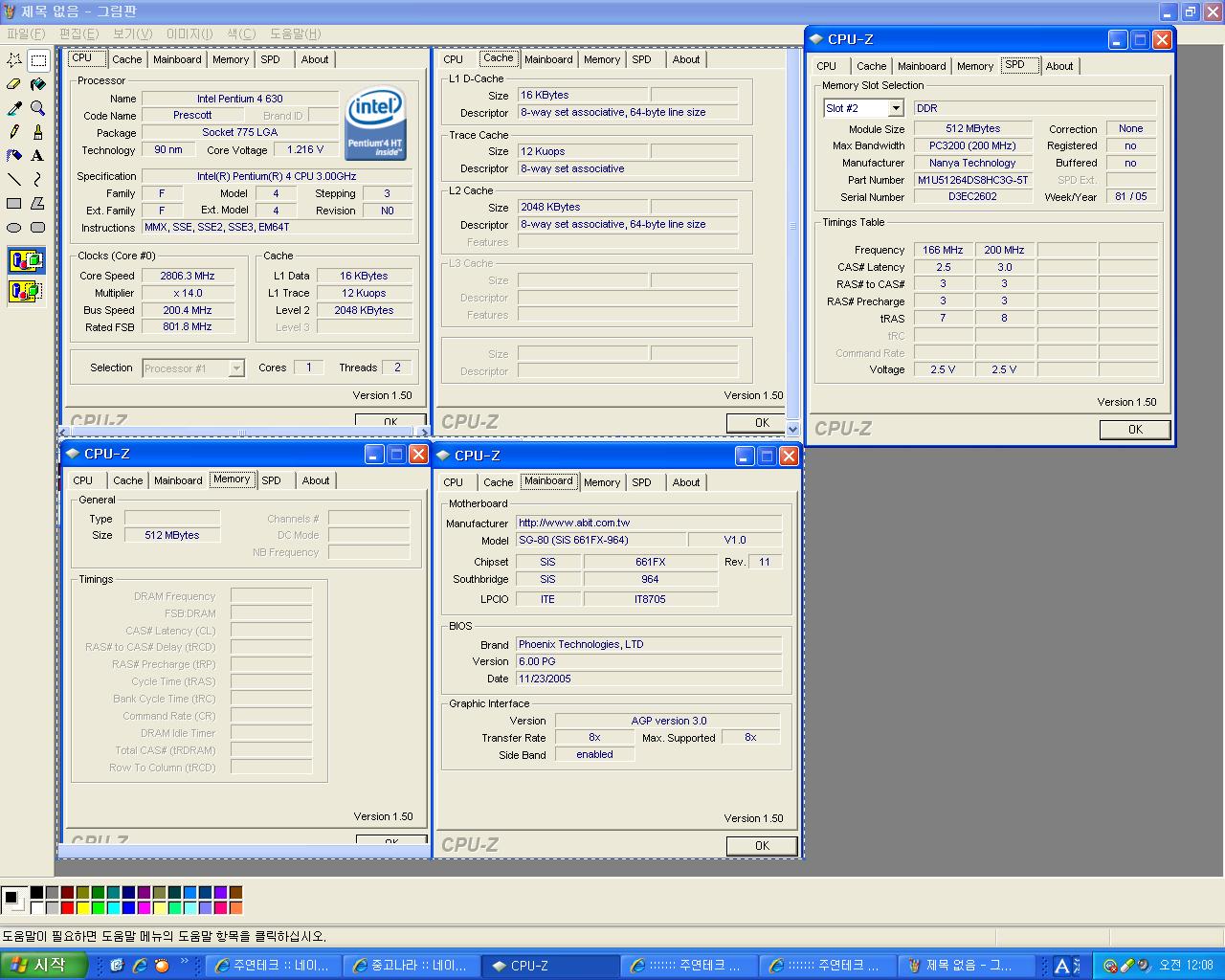Screen dimensions: 1225x980
Task: Click the 512 MBytes Module Size field
Action: click(972, 128)
